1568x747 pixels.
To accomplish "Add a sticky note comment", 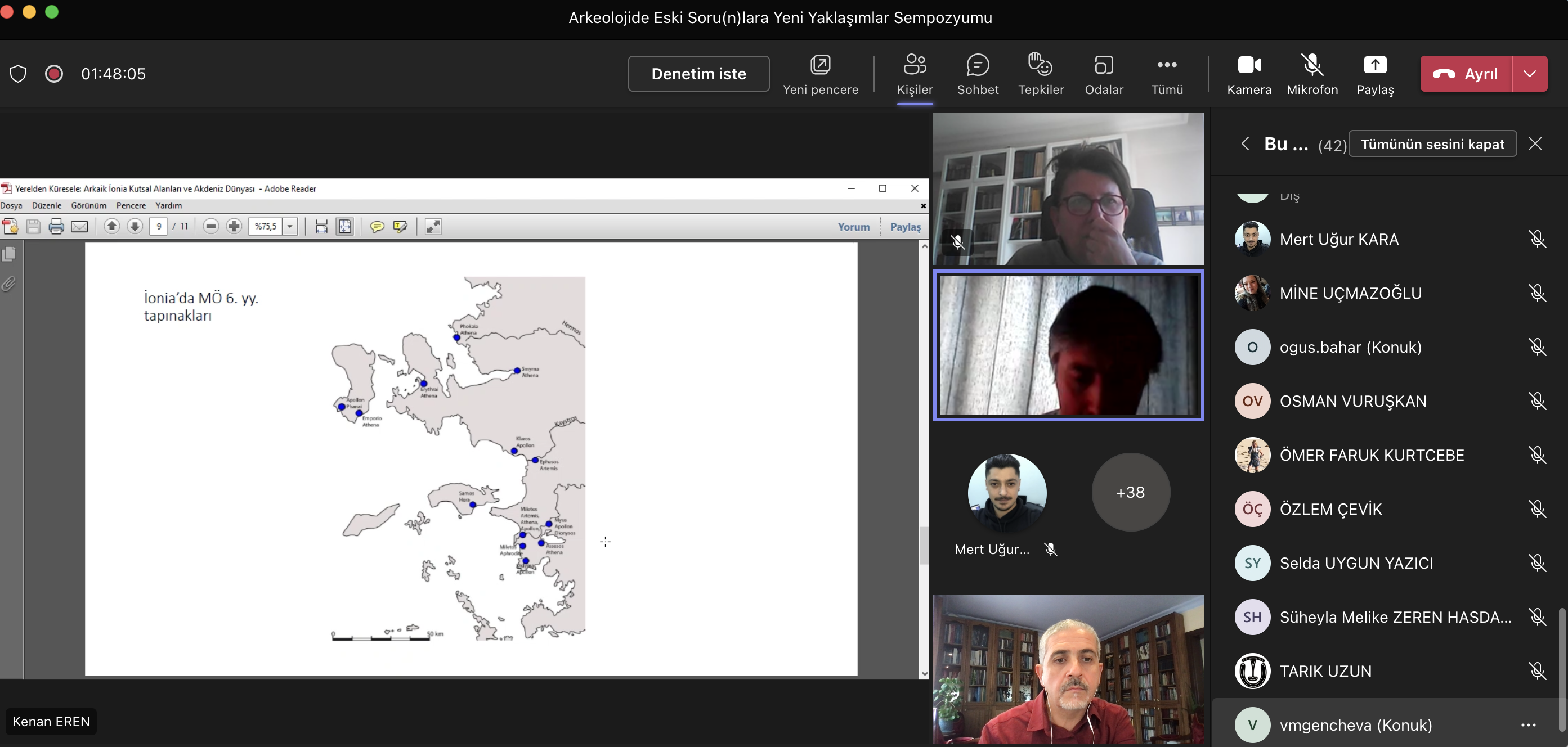I will pyautogui.click(x=378, y=226).
